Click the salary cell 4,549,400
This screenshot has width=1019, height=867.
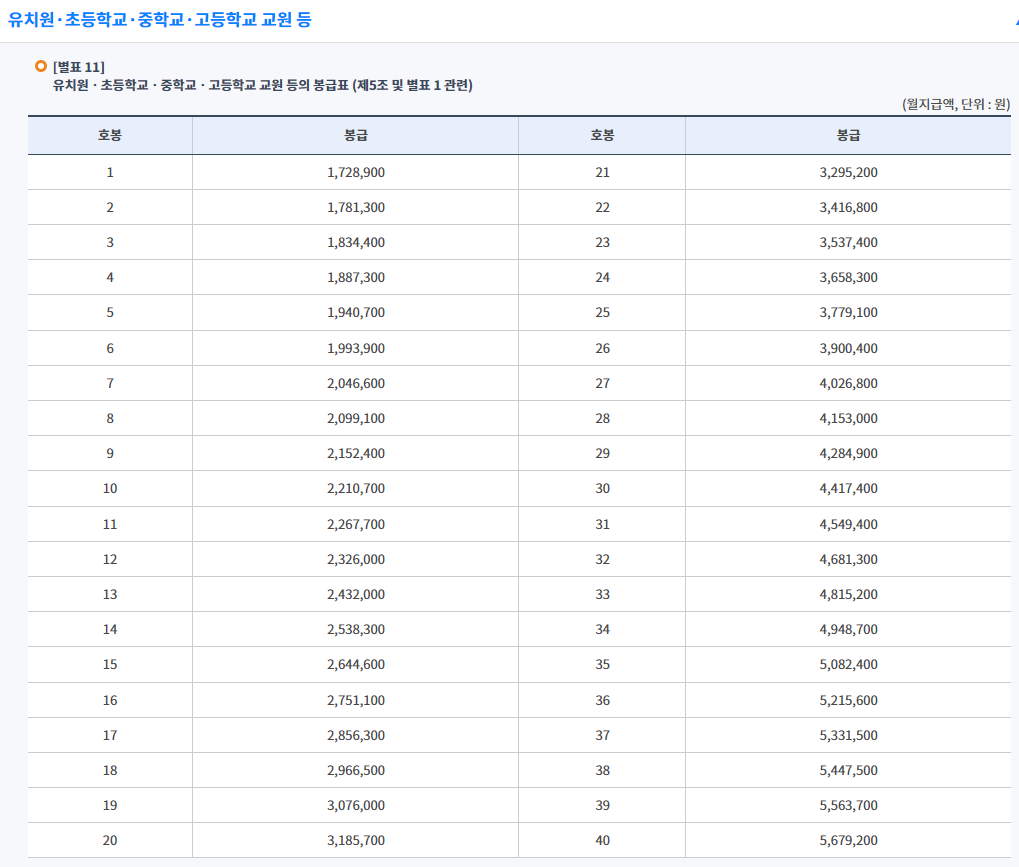pyautogui.click(x=848, y=524)
